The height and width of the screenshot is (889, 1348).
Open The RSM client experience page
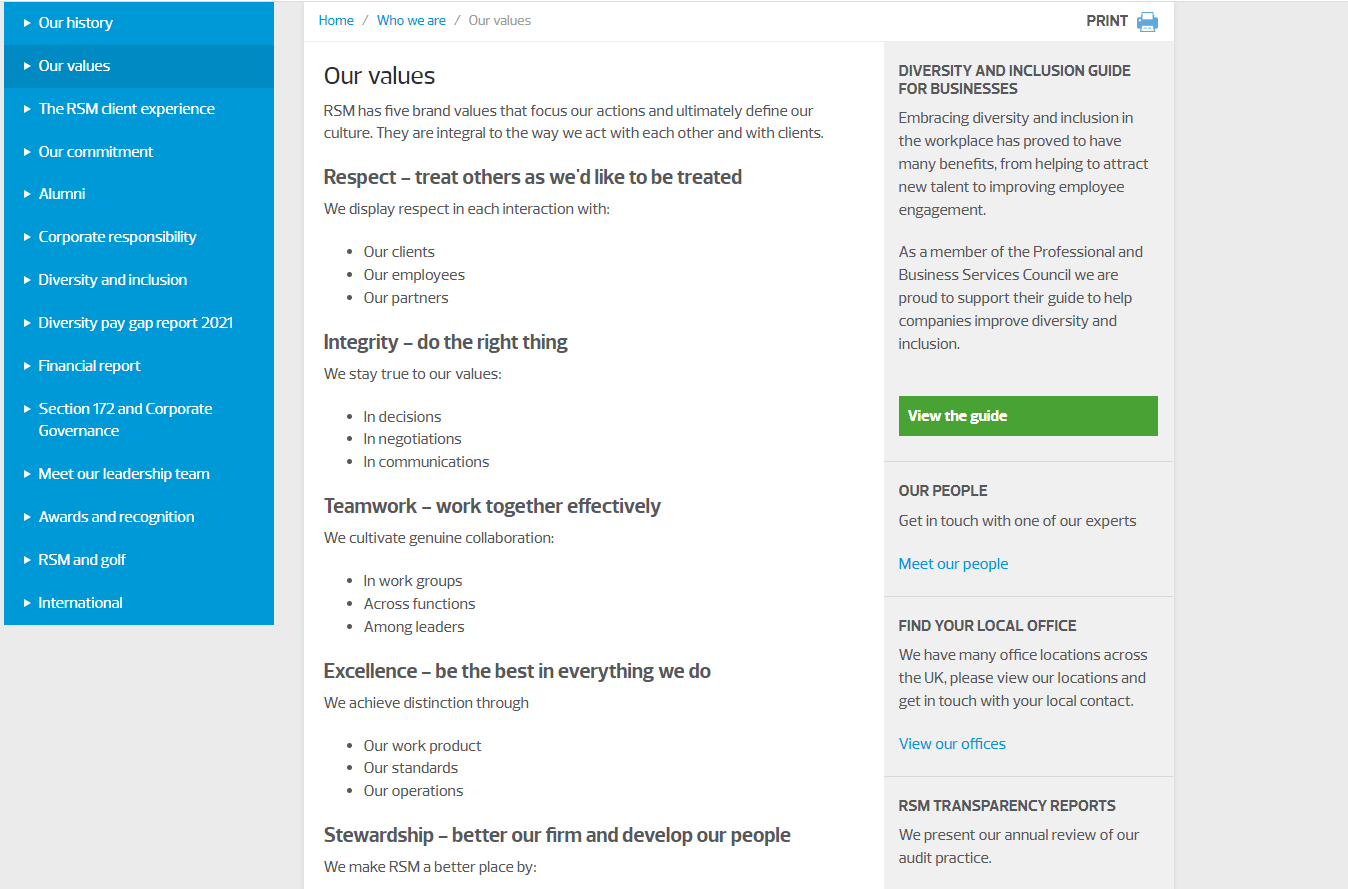pos(126,109)
